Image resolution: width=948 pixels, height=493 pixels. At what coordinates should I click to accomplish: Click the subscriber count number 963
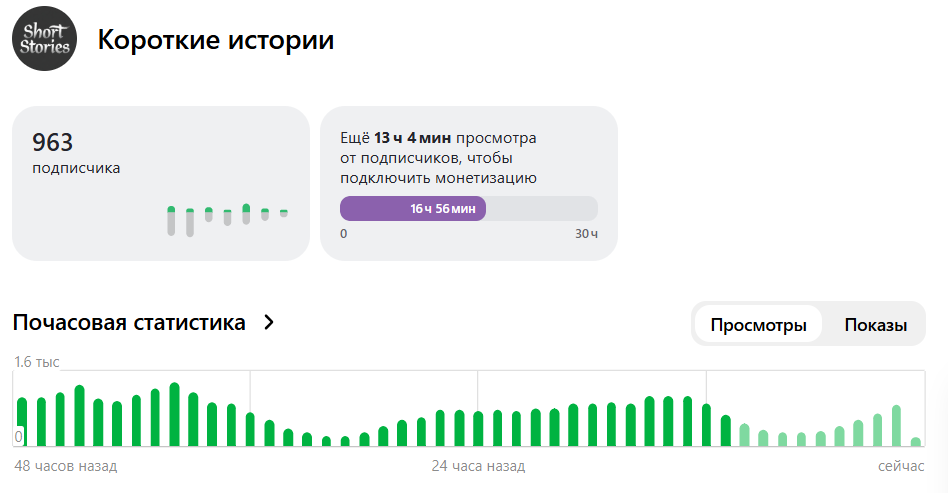[x=53, y=142]
